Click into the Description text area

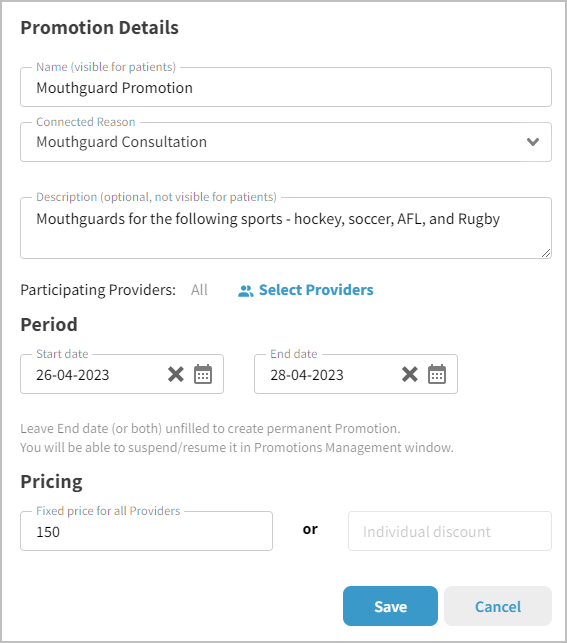(286, 228)
